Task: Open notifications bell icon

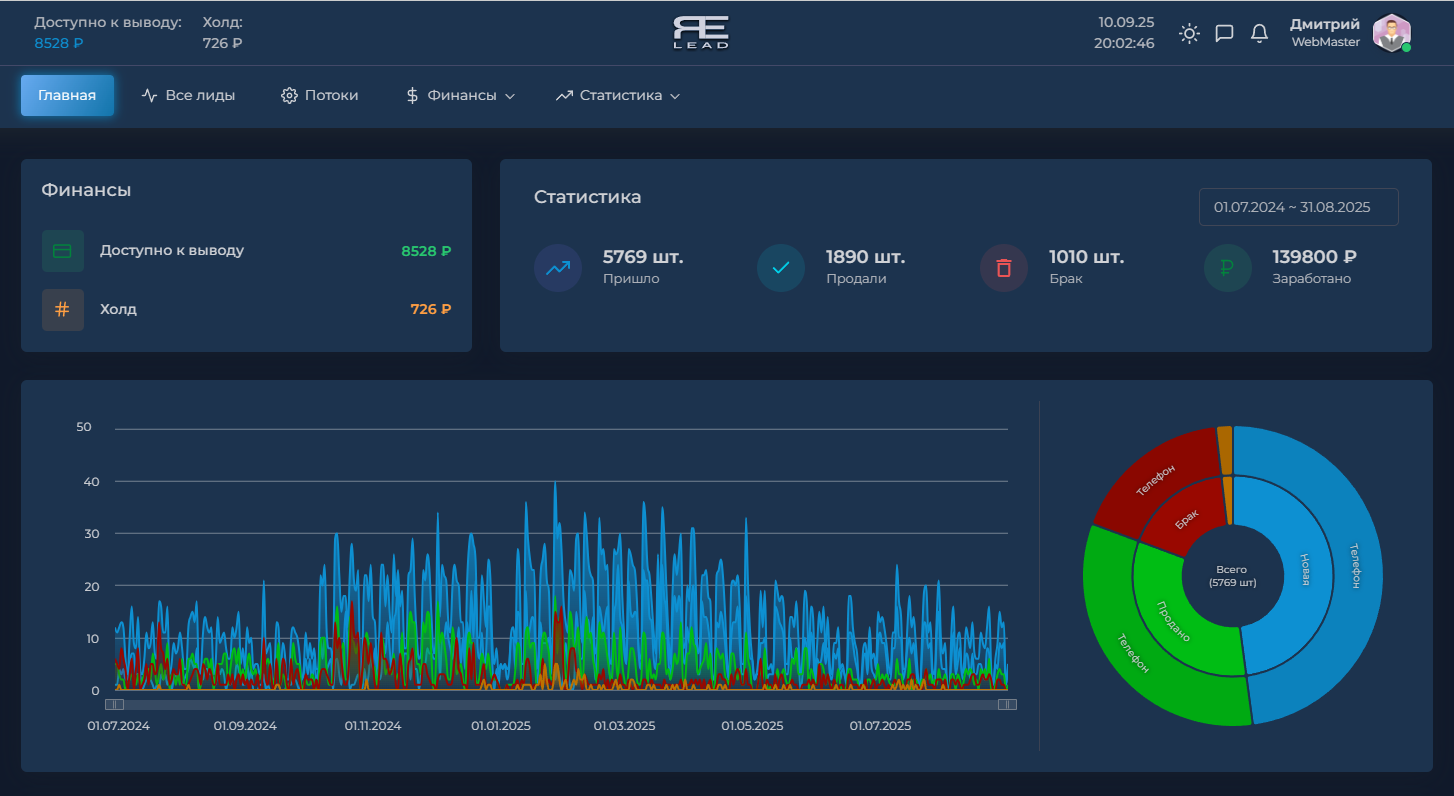Action: pyautogui.click(x=1260, y=33)
